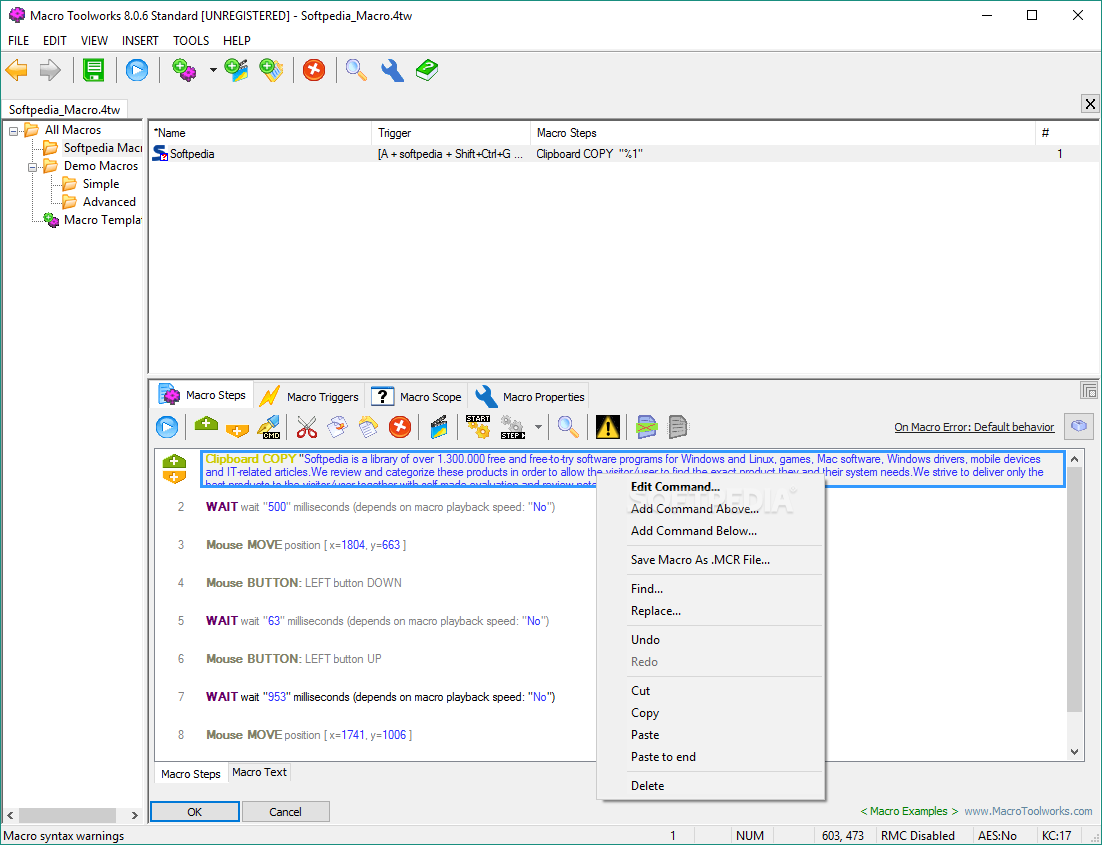Open the TOOLS menu
1102x845 pixels.
tap(191, 41)
